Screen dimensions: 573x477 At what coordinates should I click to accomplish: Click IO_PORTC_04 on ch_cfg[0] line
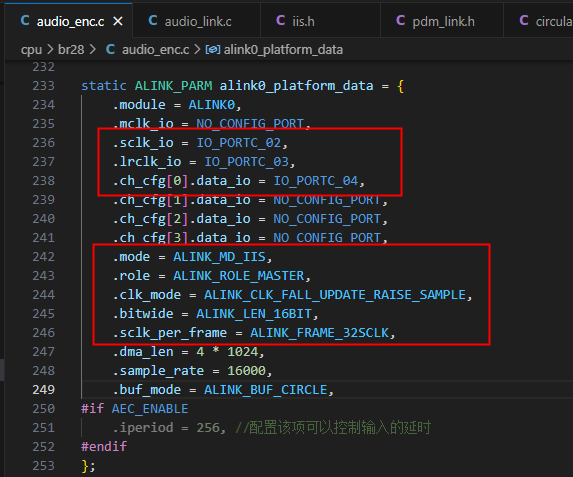coord(316,181)
